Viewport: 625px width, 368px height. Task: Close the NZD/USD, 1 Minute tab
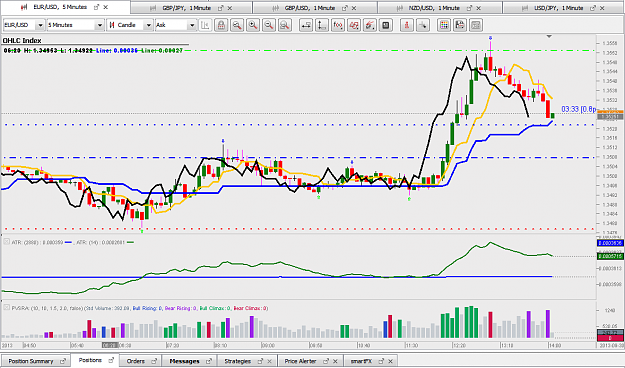tap(479, 8)
